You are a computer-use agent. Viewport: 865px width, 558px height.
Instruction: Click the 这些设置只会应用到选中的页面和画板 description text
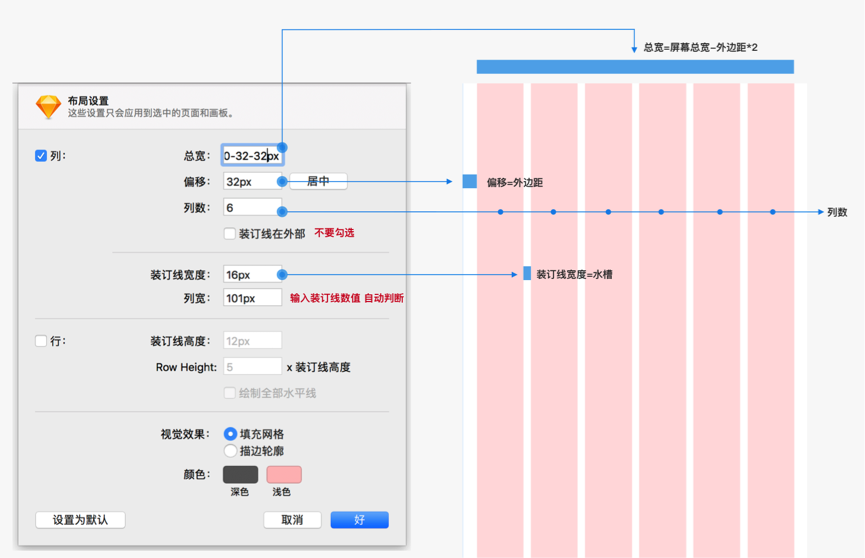pyautogui.click(x=152, y=113)
